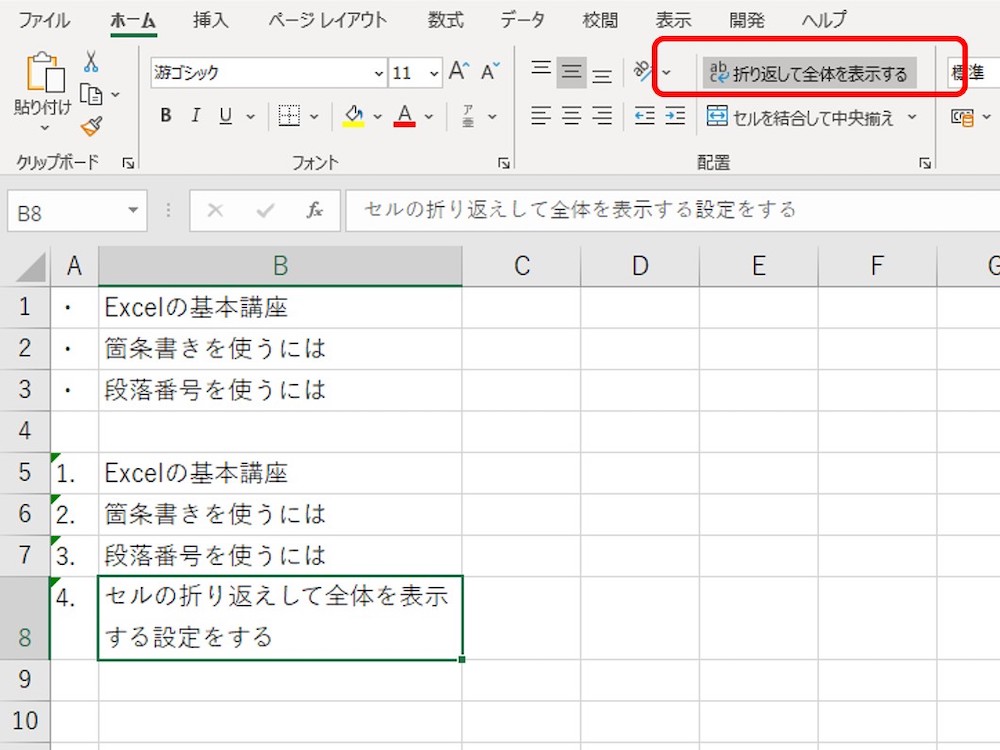The width and height of the screenshot is (1000, 750).
Task: Click the red font color bar
Action: pos(405,124)
